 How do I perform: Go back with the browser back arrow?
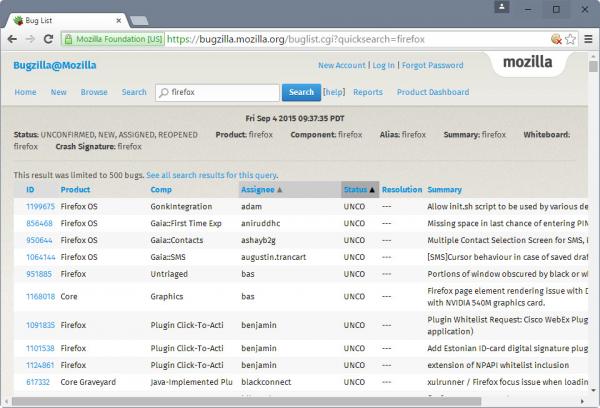(12, 39)
